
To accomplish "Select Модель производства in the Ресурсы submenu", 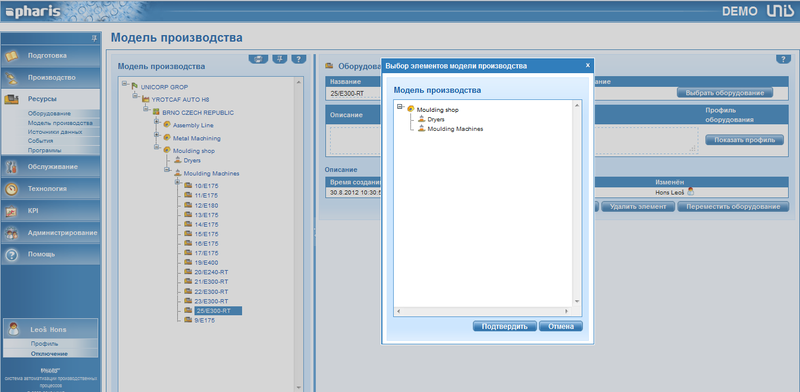I will (60, 123).
